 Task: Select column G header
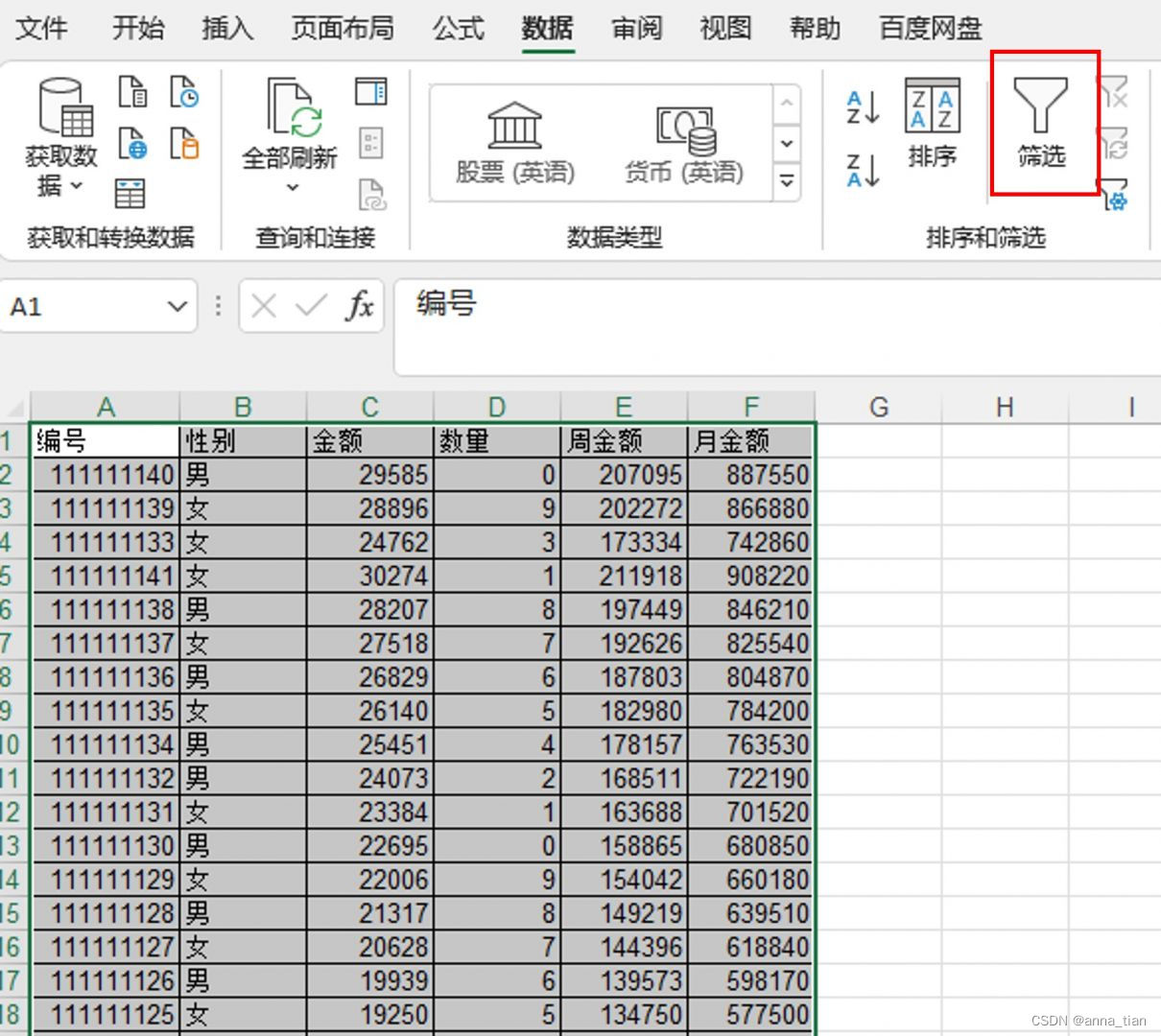[878, 407]
